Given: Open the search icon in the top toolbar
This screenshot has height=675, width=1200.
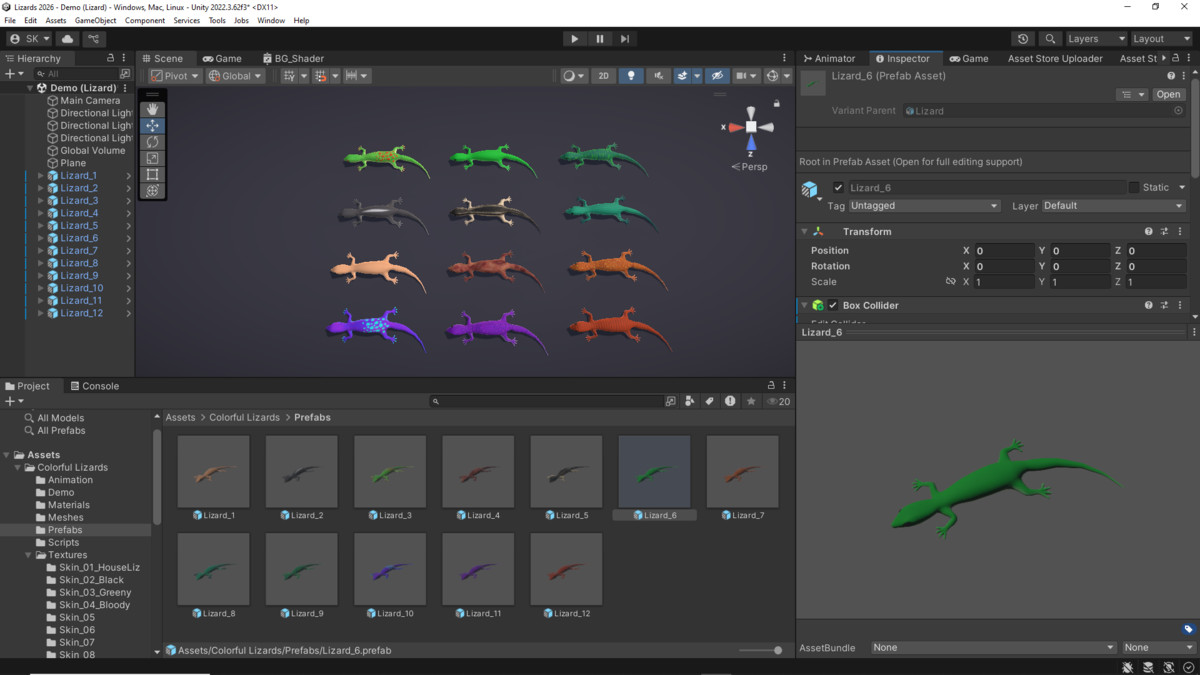Looking at the screenshot, I should 1049,37.
